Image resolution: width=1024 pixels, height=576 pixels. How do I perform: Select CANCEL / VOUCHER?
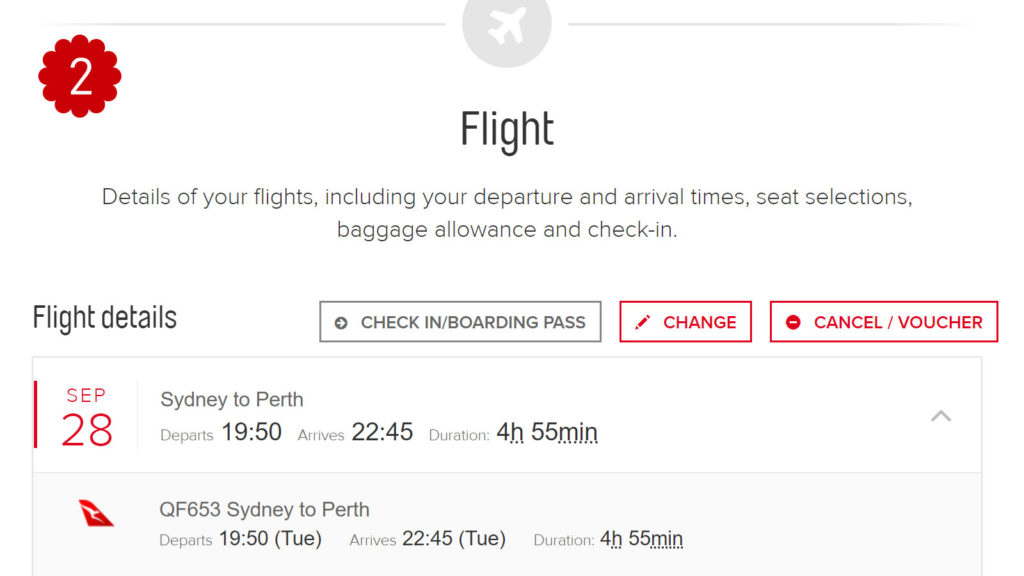click(883, 322)
